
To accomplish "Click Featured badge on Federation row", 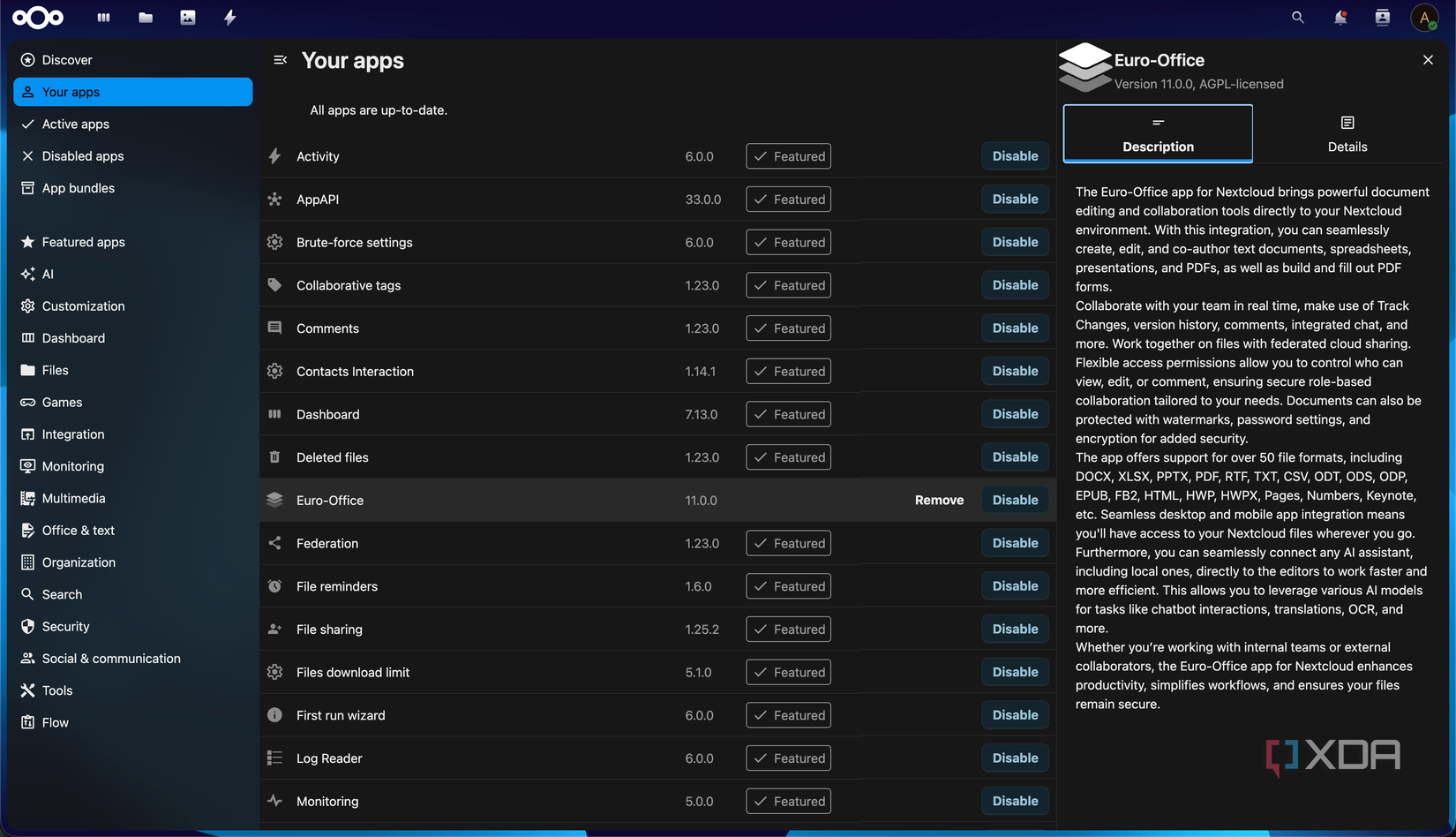I will (x=788, y=544).
